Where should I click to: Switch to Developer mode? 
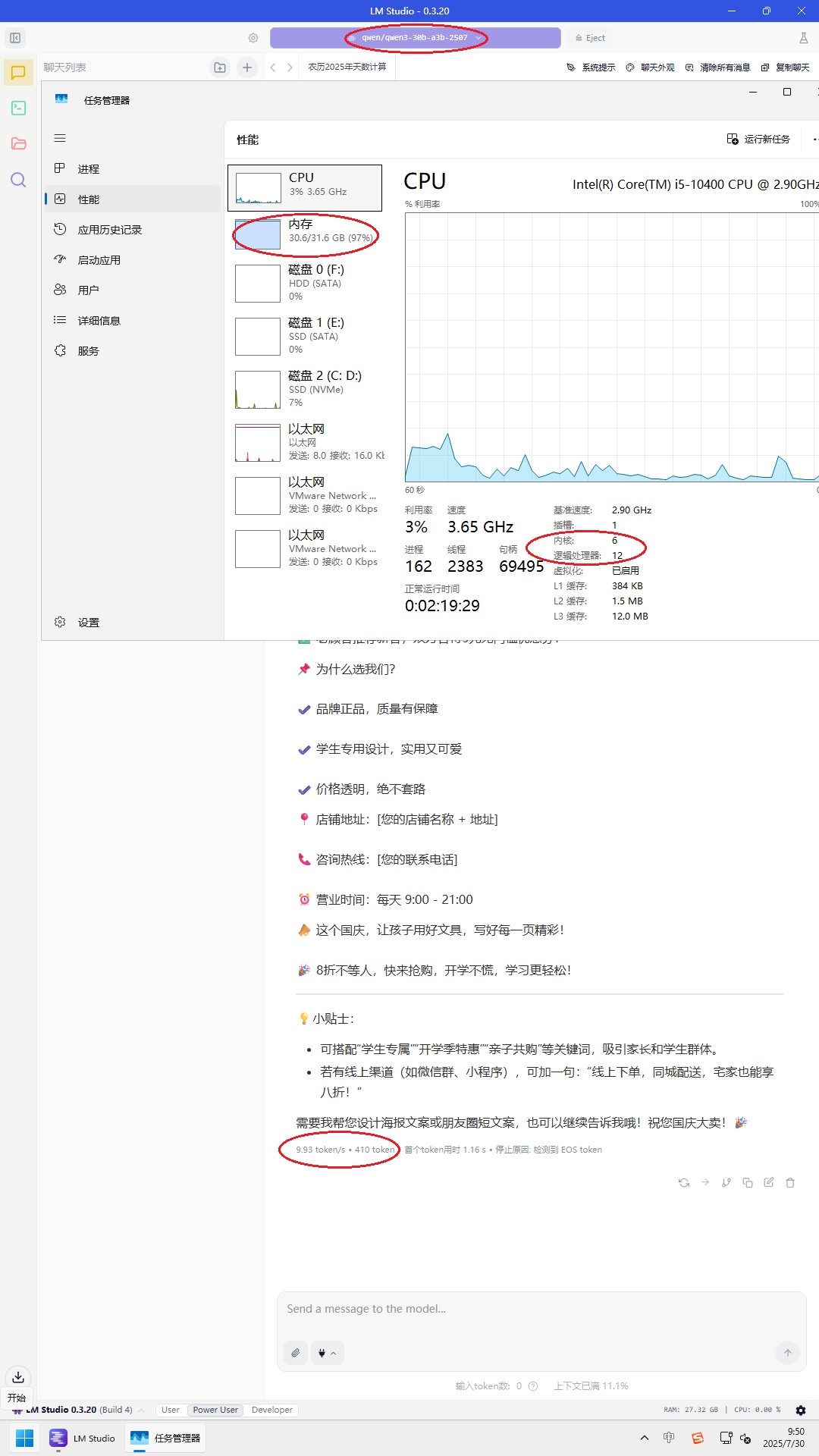(272, 1410)
